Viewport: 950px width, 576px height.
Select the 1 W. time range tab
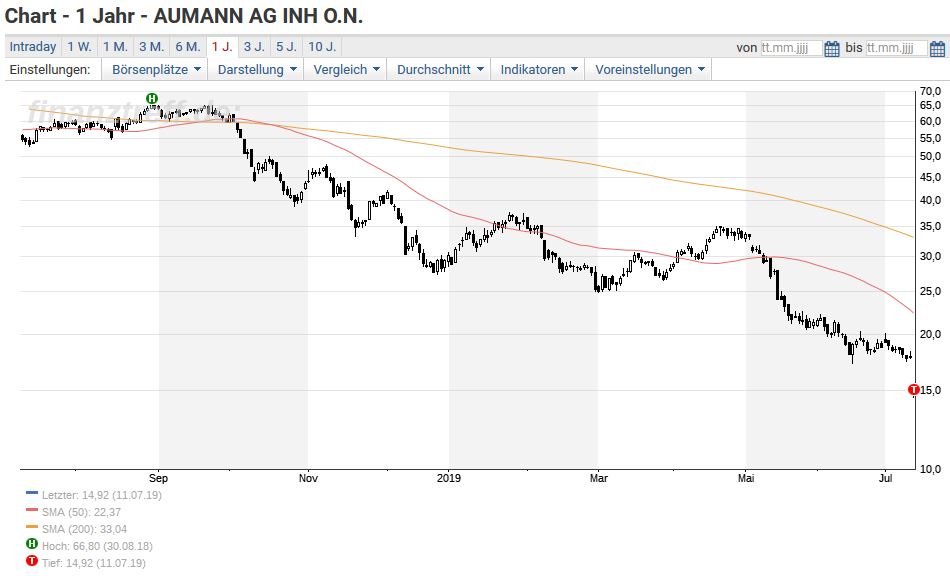[79, 47]
